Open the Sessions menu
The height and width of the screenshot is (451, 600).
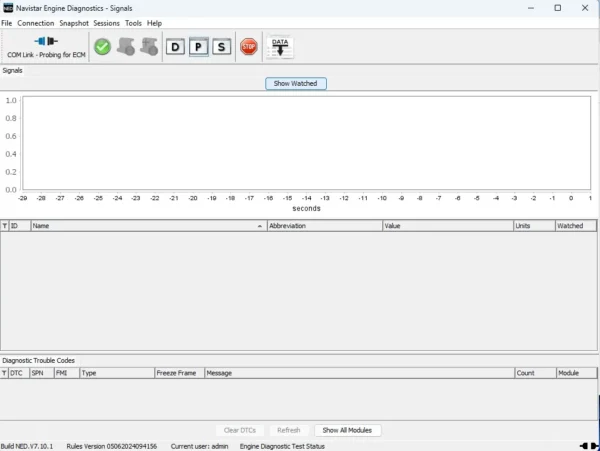click(106, 23)
